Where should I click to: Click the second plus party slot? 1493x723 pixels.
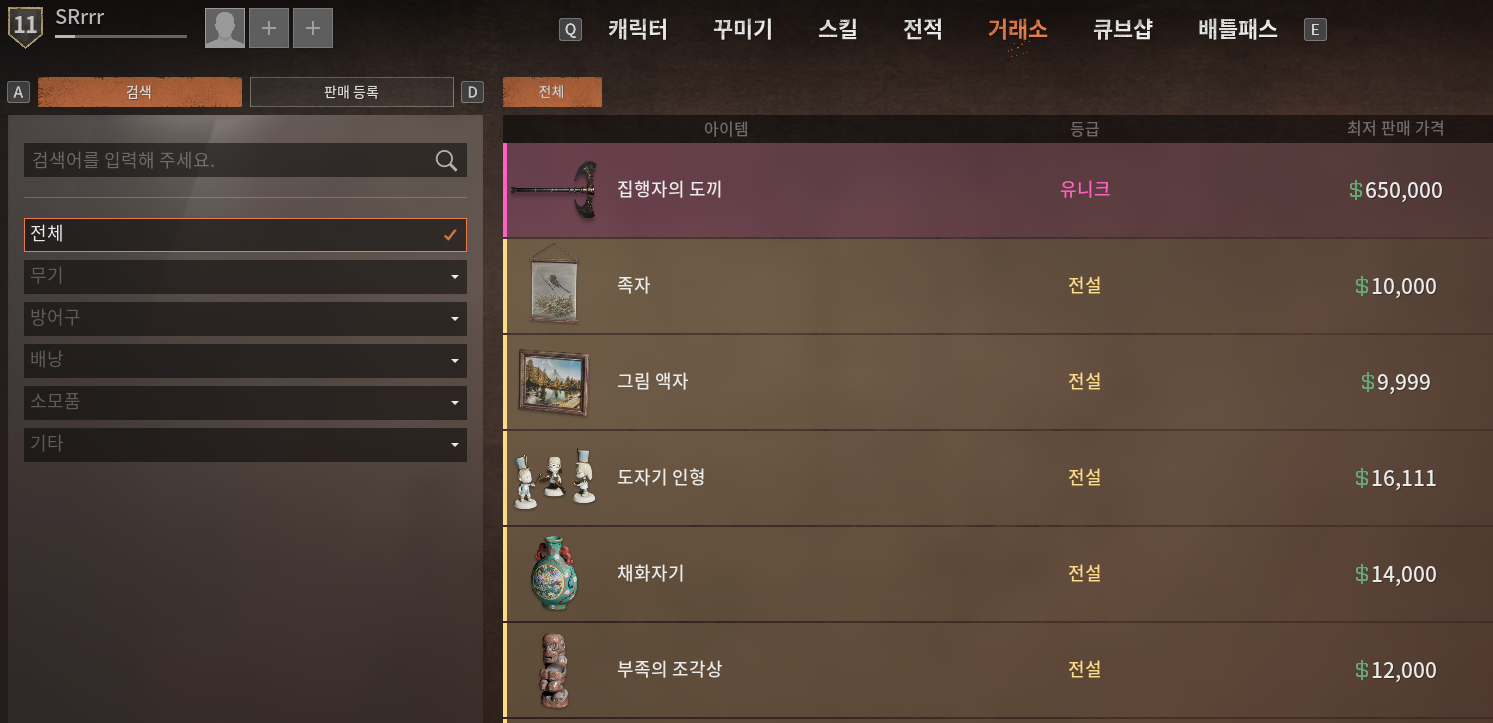pos(313,28)
